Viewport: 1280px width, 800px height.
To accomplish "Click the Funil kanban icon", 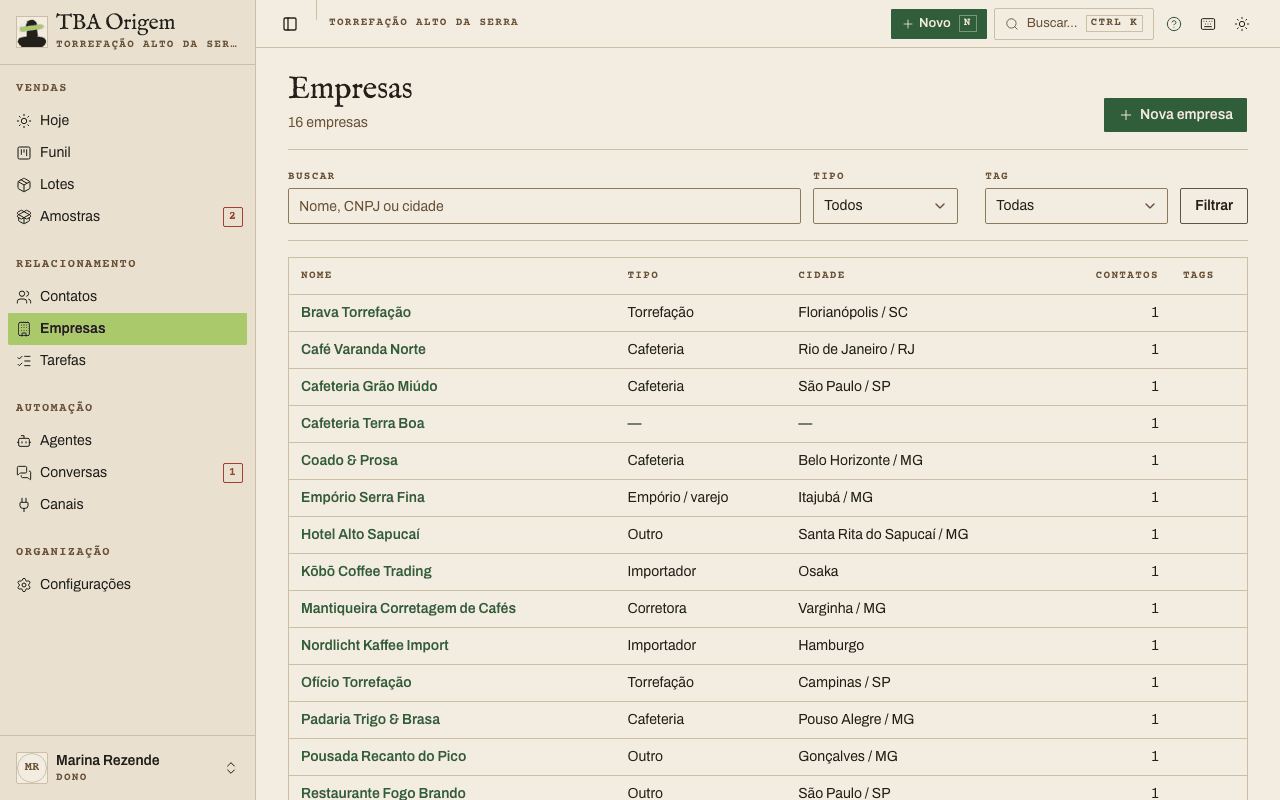I will 24,152.
